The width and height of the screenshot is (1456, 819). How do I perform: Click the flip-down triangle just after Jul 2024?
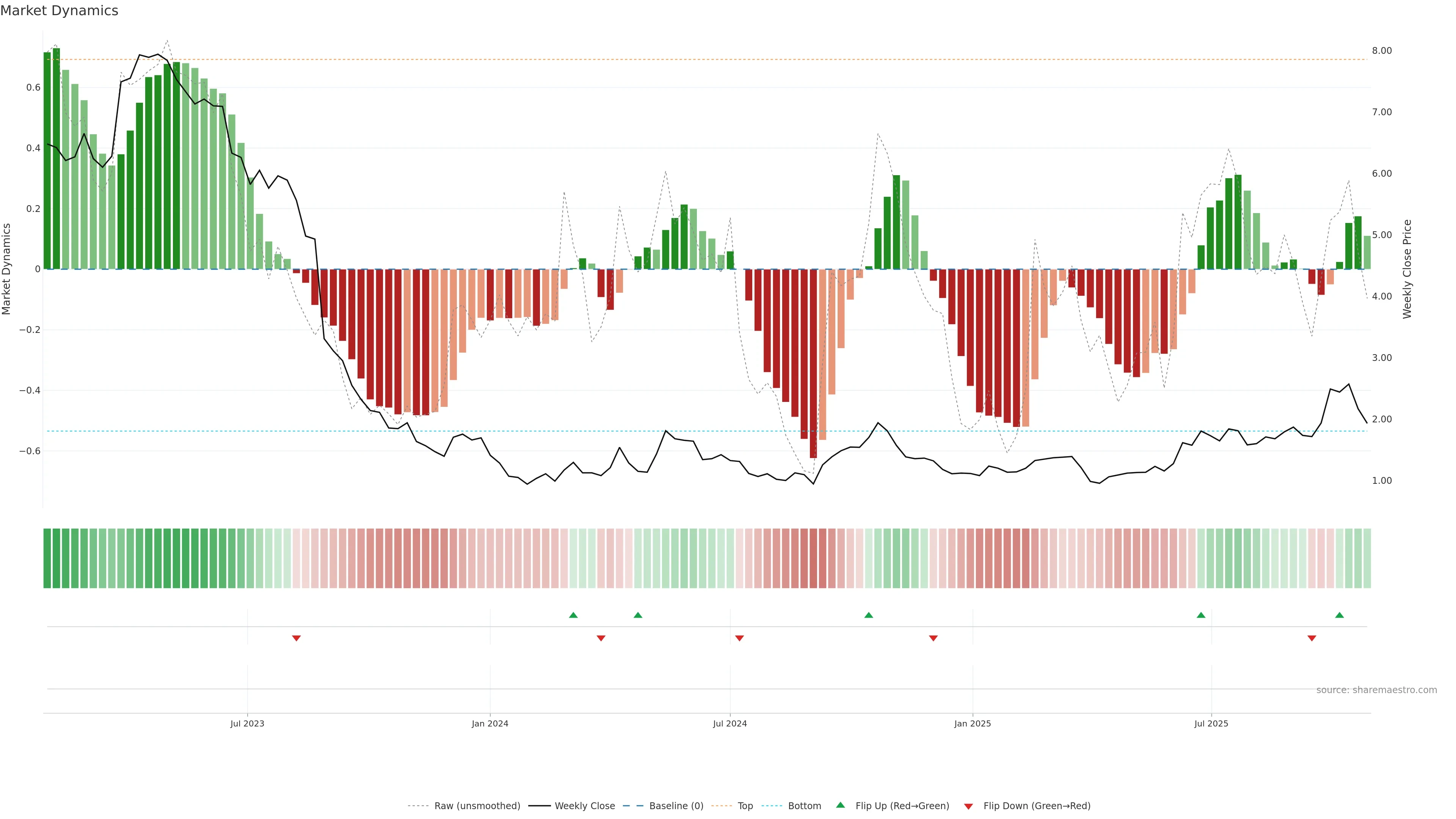click(x=739, y=638)
